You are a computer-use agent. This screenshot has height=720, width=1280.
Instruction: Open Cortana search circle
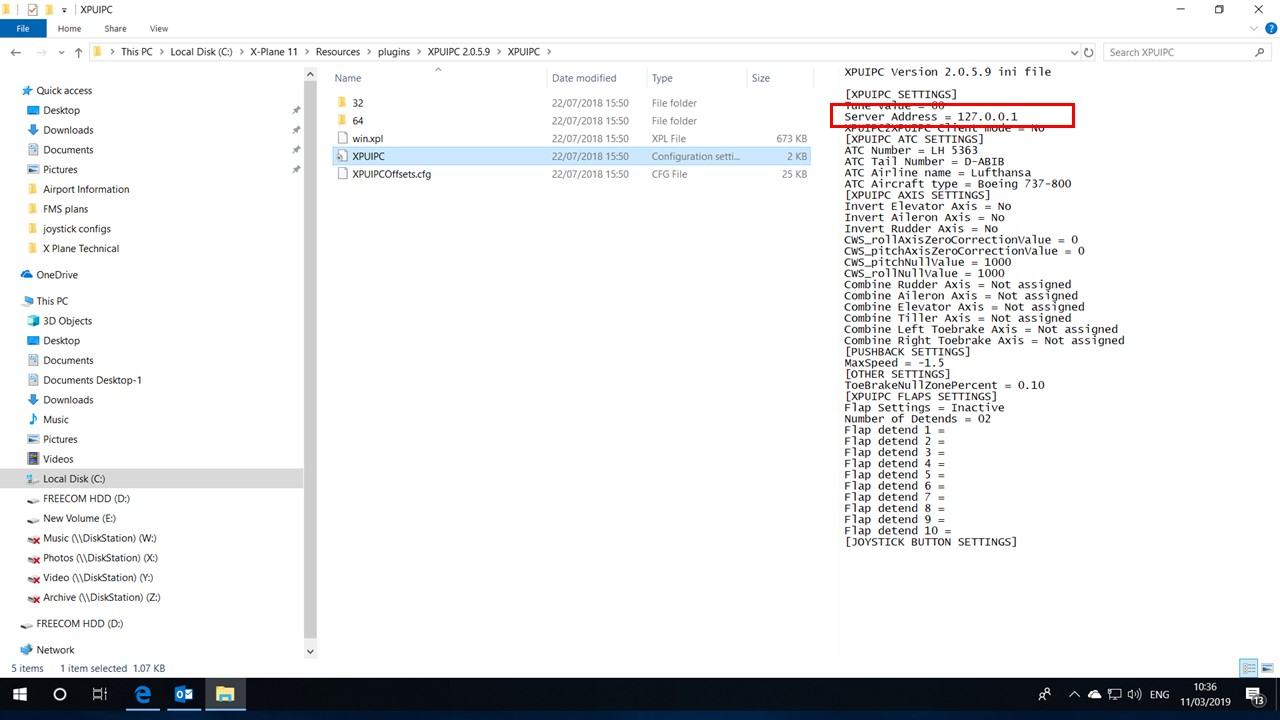60,694
